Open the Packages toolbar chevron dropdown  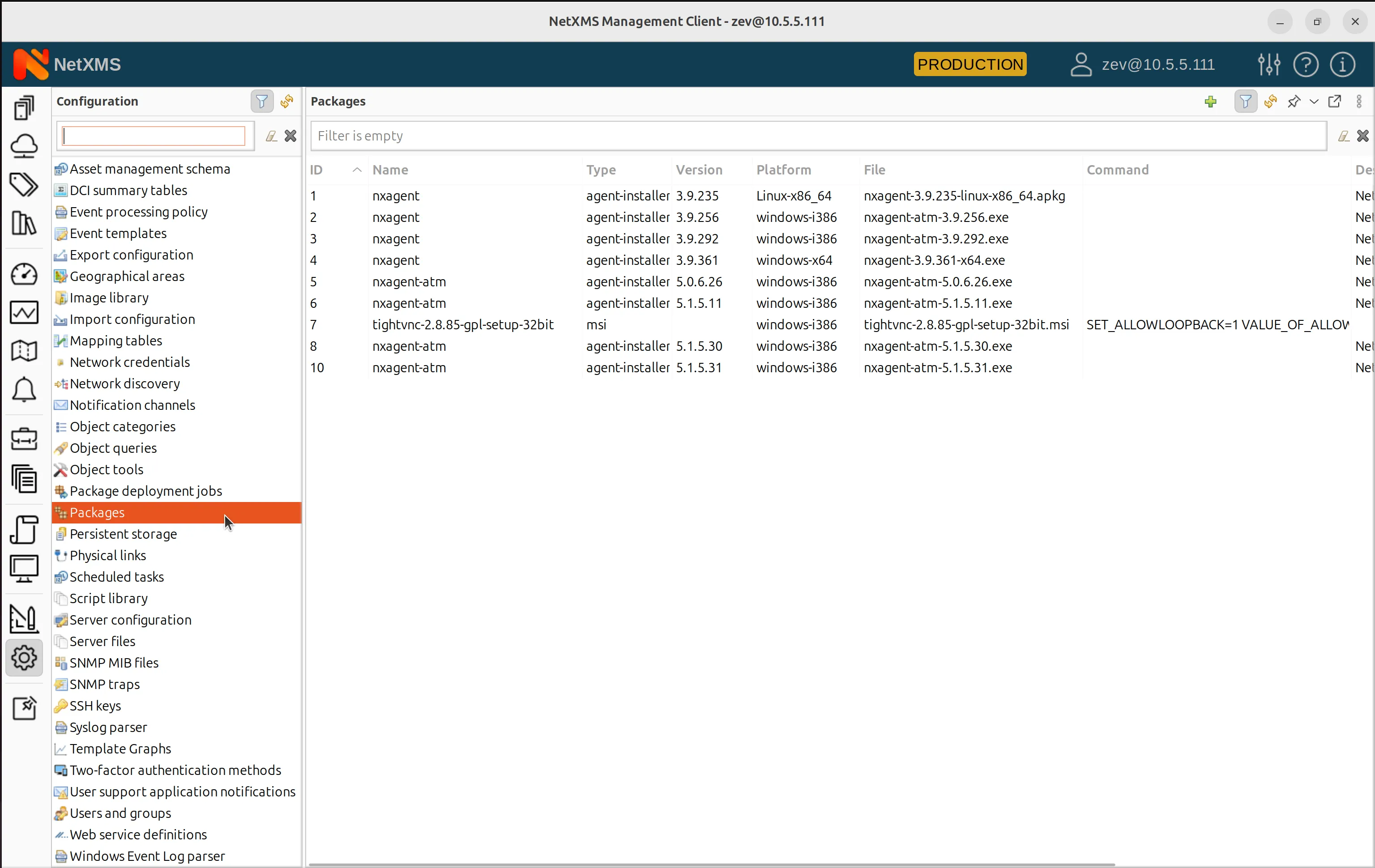(1314, 102)
